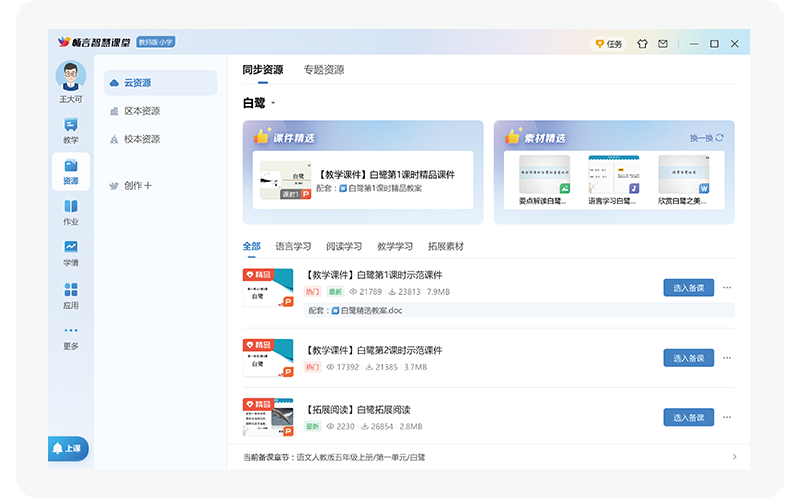Click 26854 download count of 白鹭拓展阅读

click(x=377, y=427)
